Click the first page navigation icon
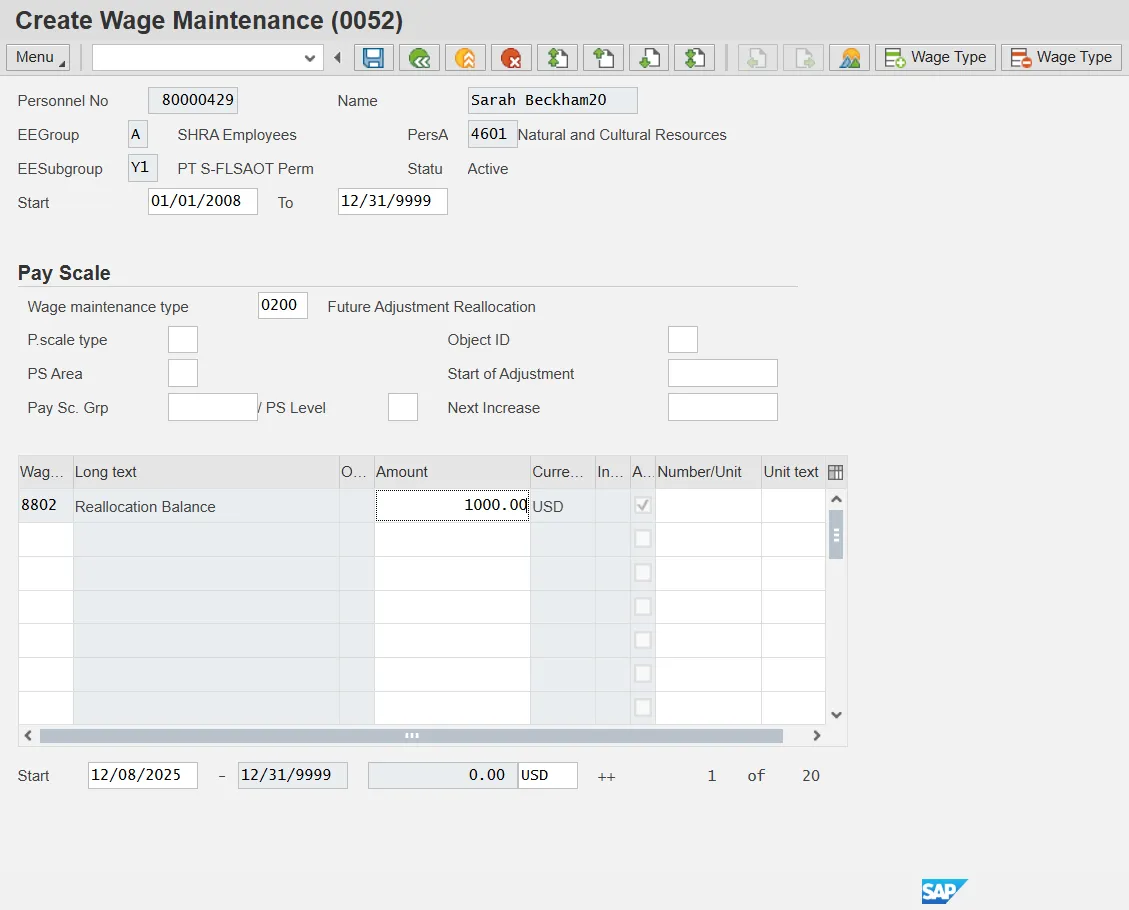 click(x=557, y=58)
